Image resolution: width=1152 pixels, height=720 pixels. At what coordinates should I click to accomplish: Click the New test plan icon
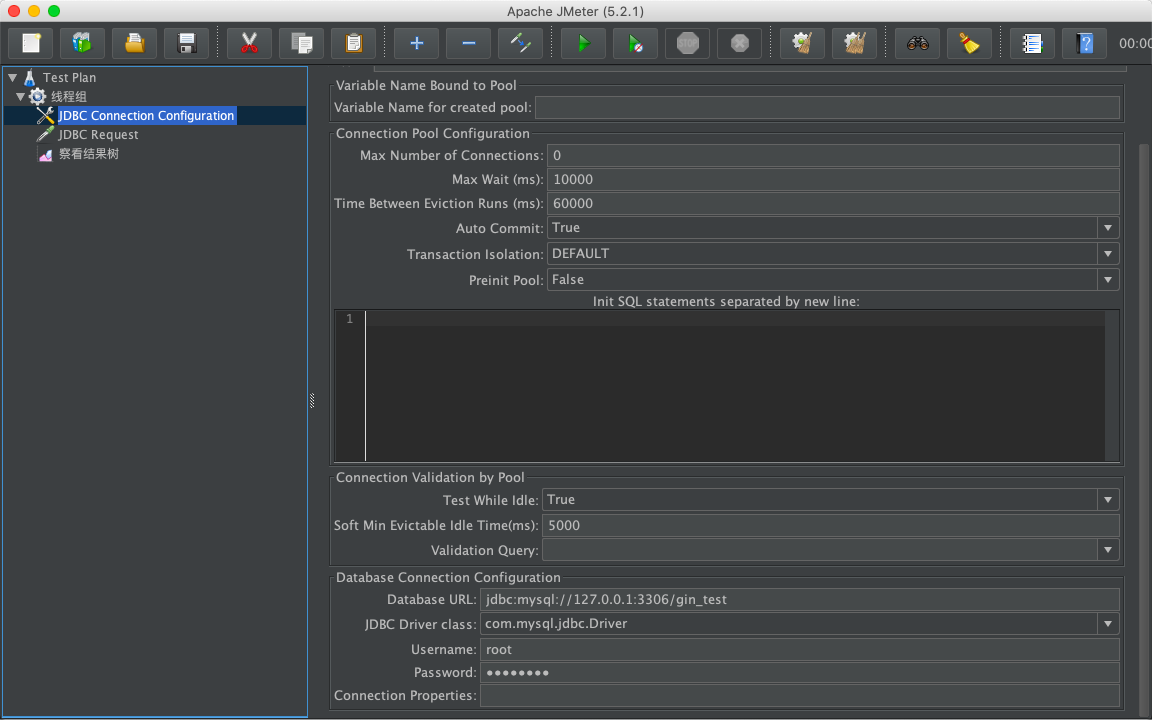click(x=31, y=43)
